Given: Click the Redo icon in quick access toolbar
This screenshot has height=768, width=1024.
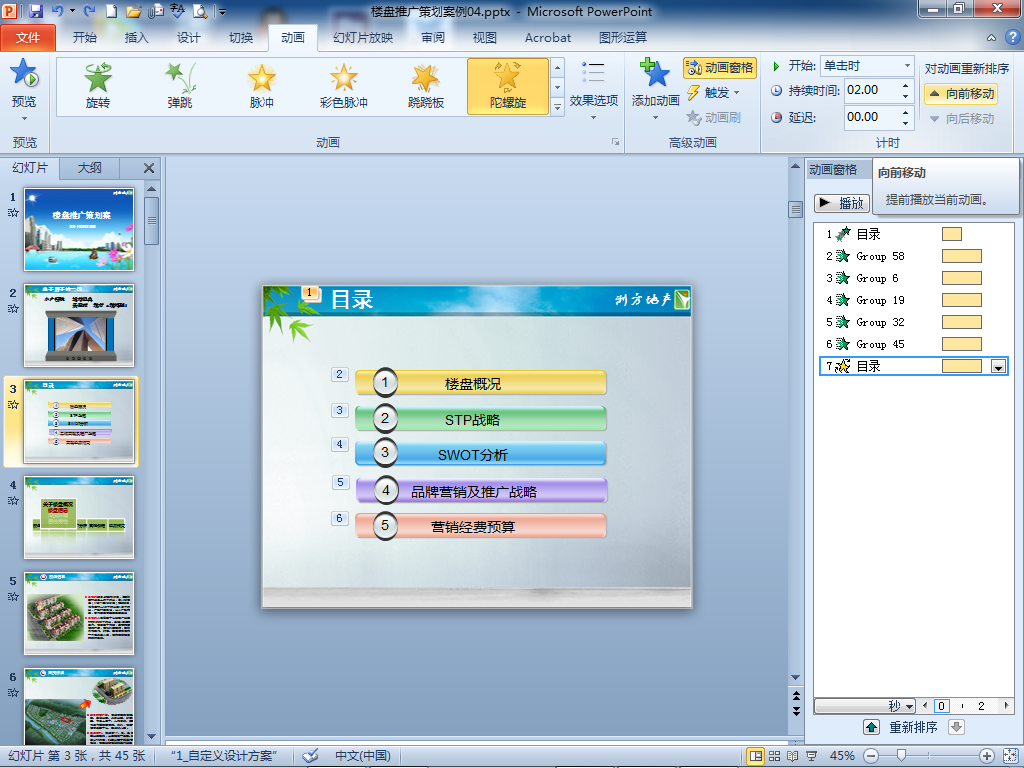Looking at the screenshot, I should click(90, 11).
